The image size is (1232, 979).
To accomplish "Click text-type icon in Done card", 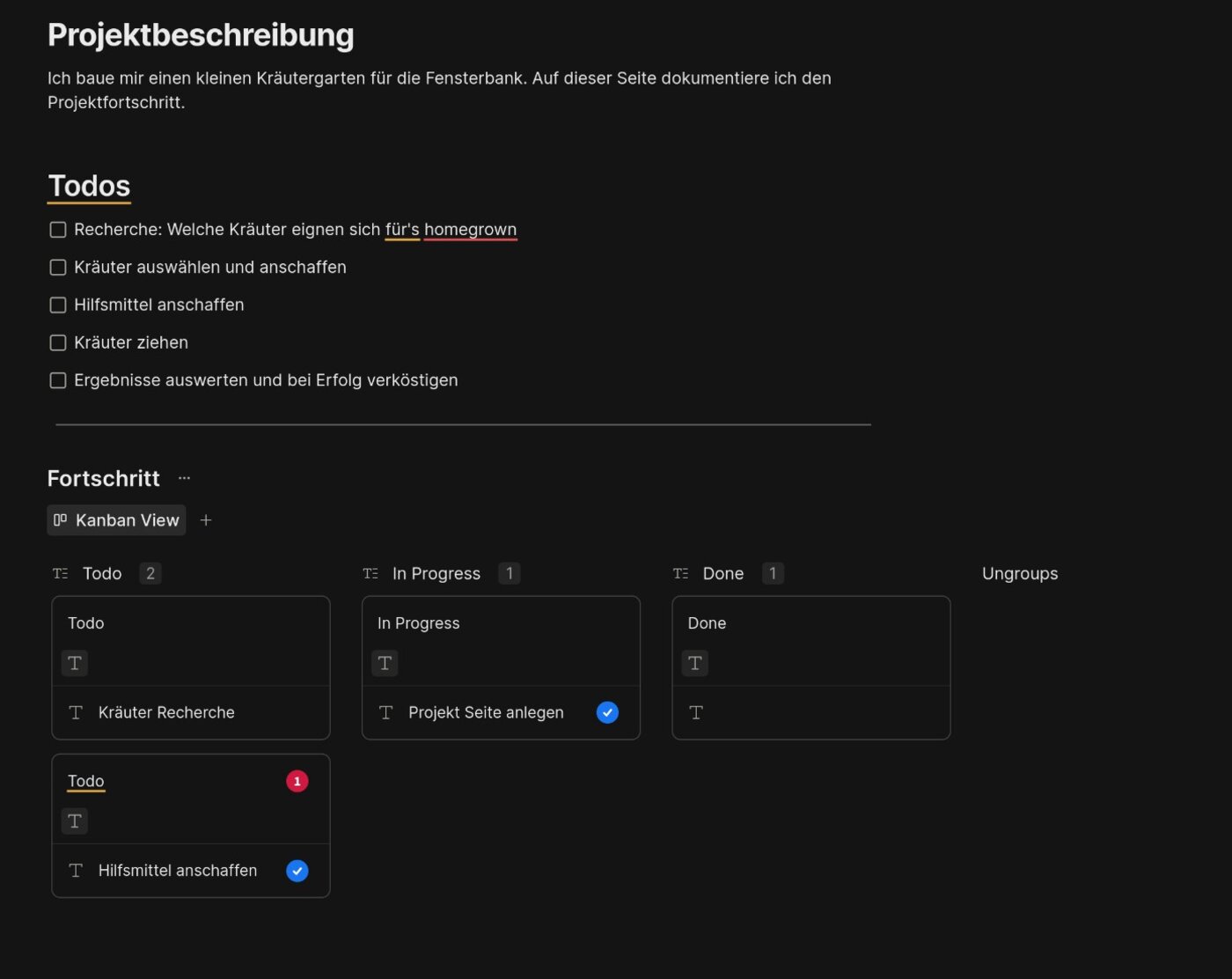I will 695,663.
